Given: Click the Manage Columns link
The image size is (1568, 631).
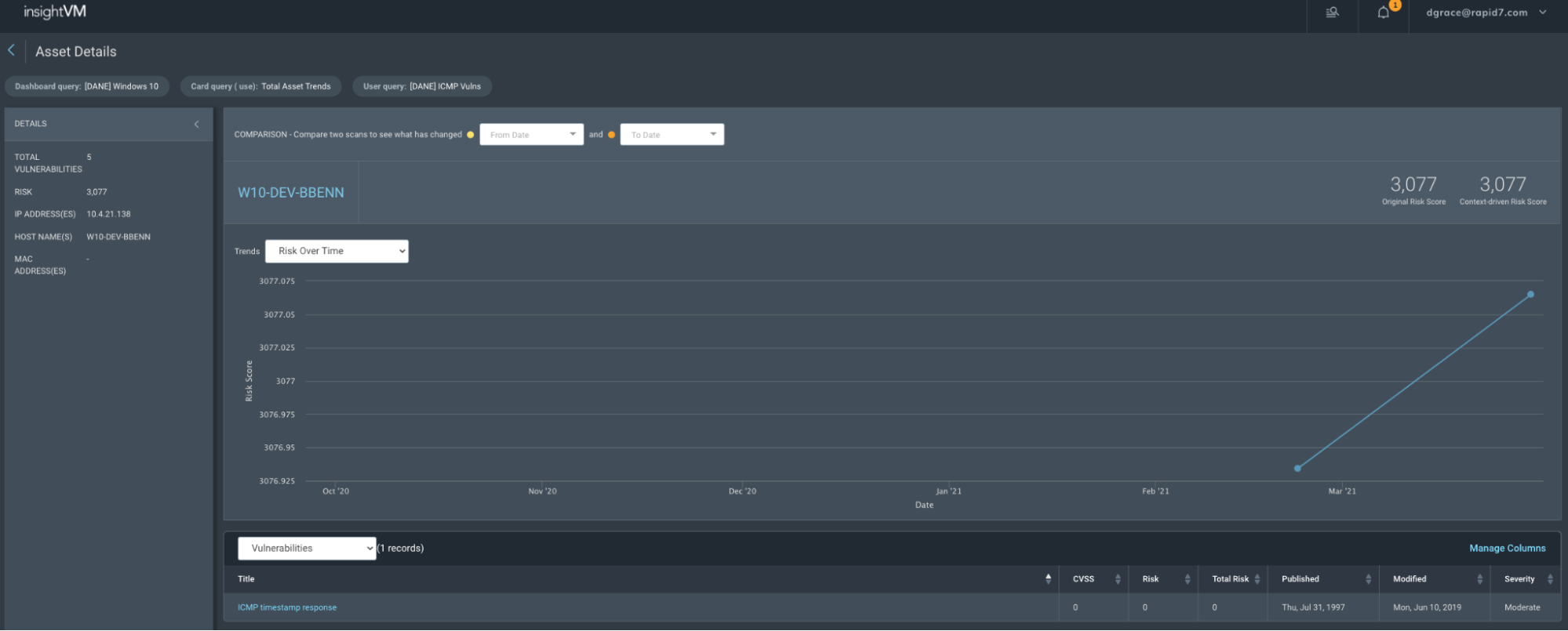Looking at the screenshot, I should click(1507, 548).
